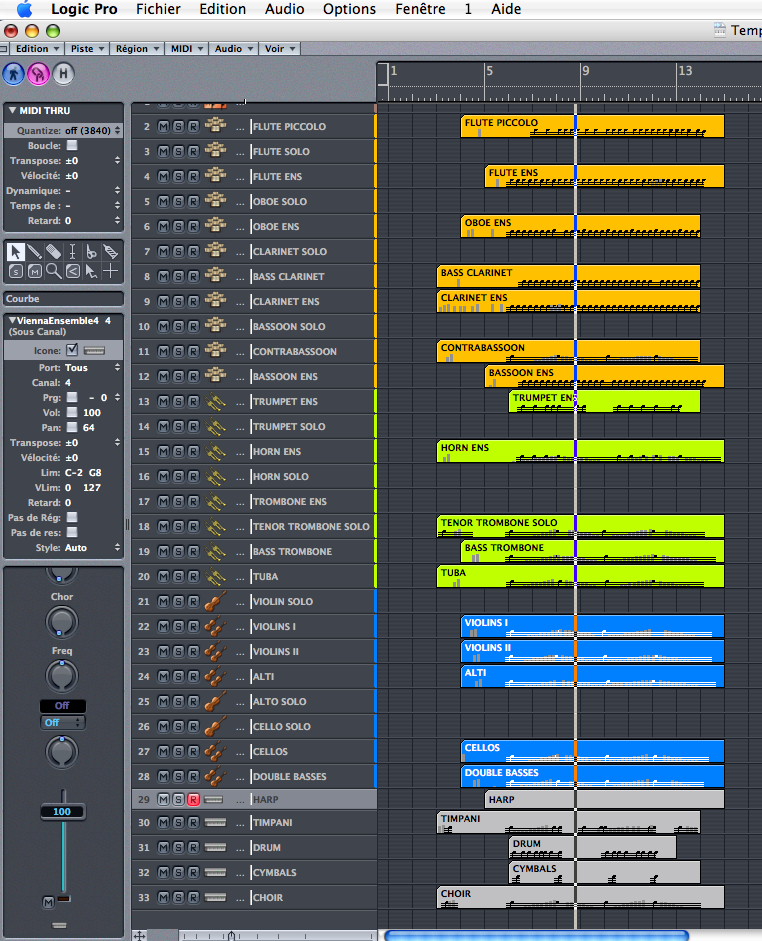Open the Port Tous popup
Image resolution: width=762 pixels, height=941 pixels.
(93, 367)
